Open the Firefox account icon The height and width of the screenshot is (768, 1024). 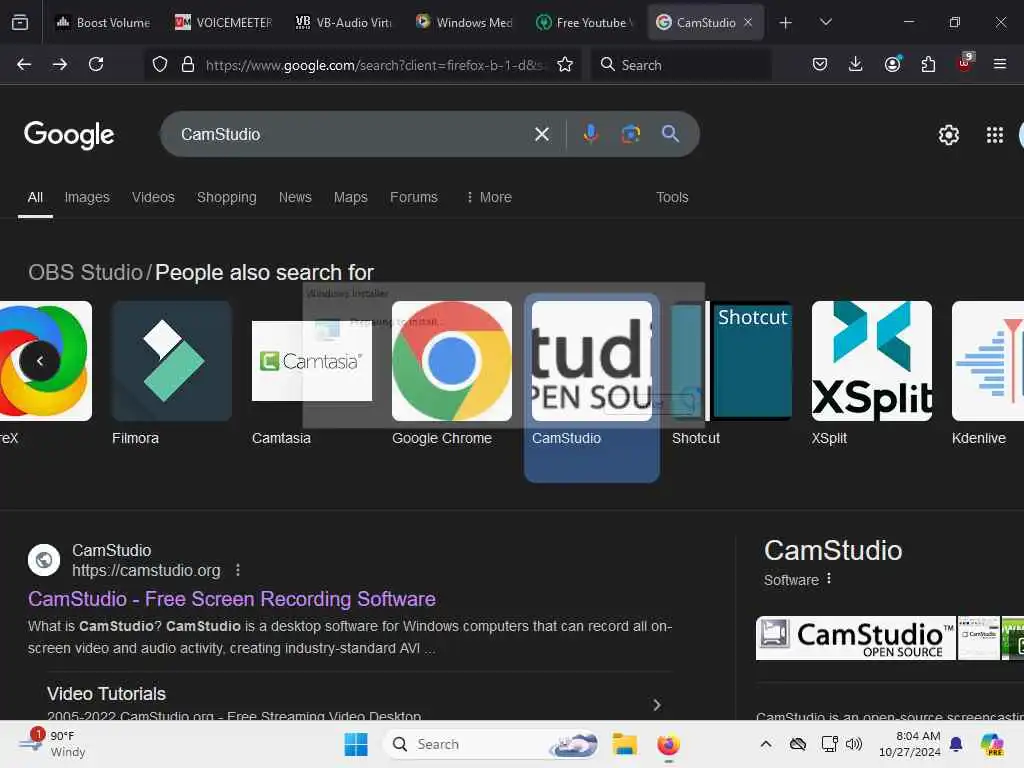pos(892,64)
